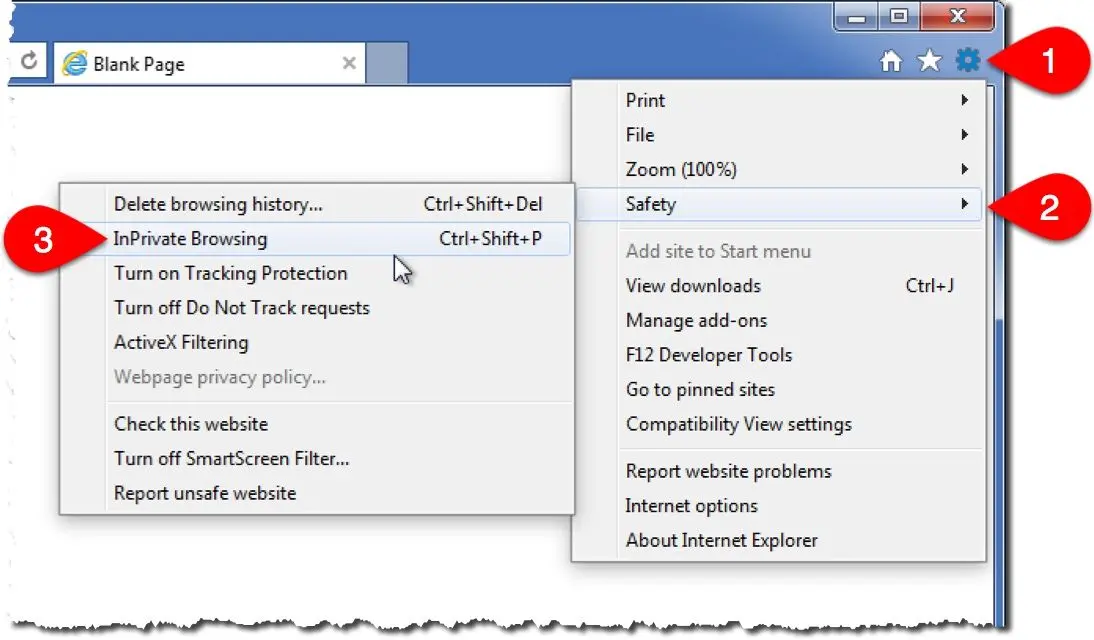
Task: Choose Check this website
Action: point(317,424)
